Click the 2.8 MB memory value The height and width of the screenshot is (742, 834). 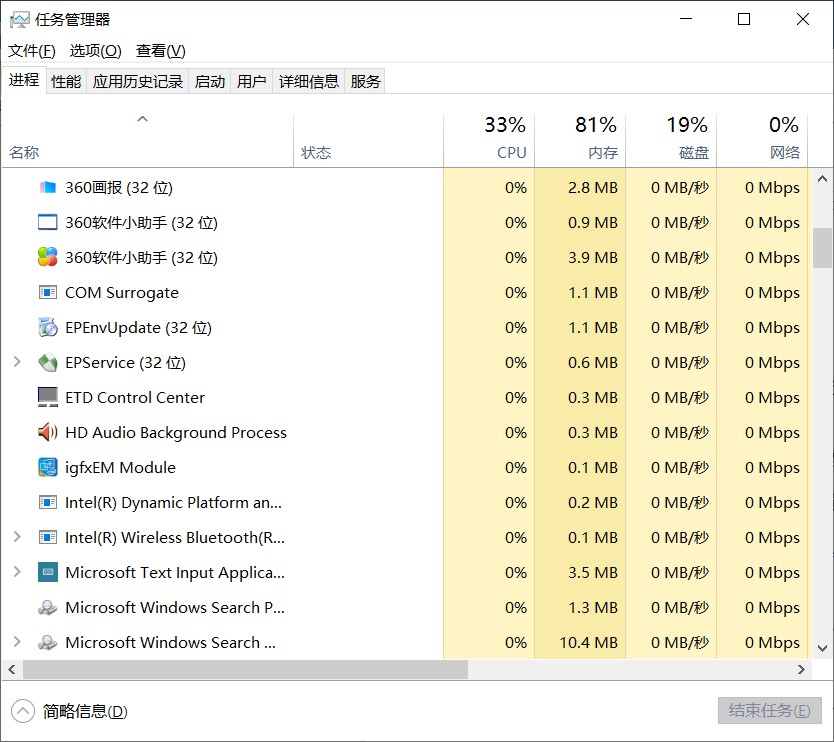point(593,187)
